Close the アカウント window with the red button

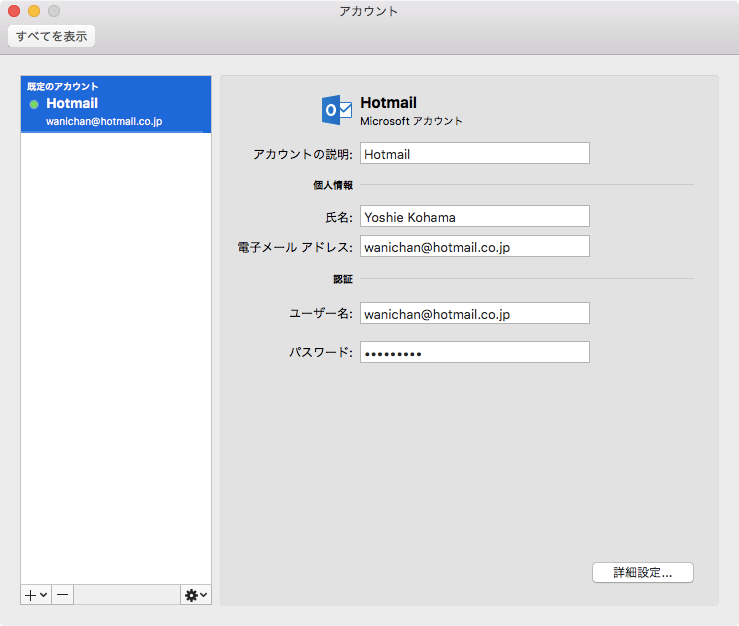pos(14,11)
